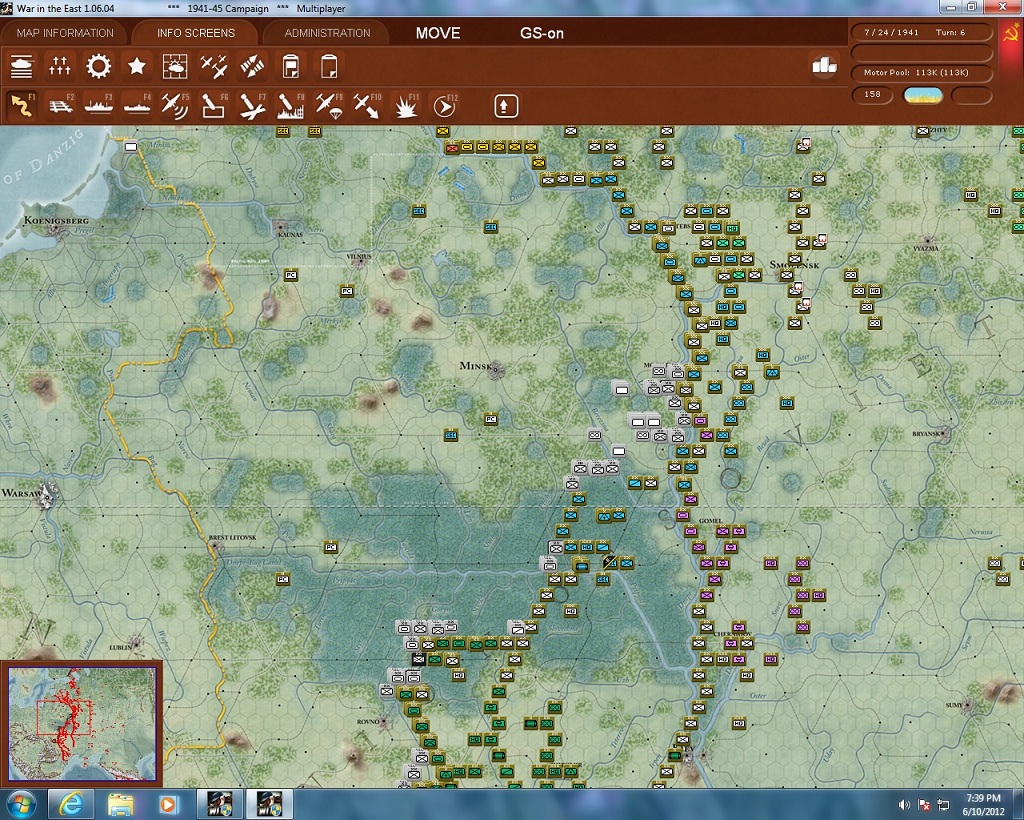Select Move mode F1 icon

tap(22, 106)
